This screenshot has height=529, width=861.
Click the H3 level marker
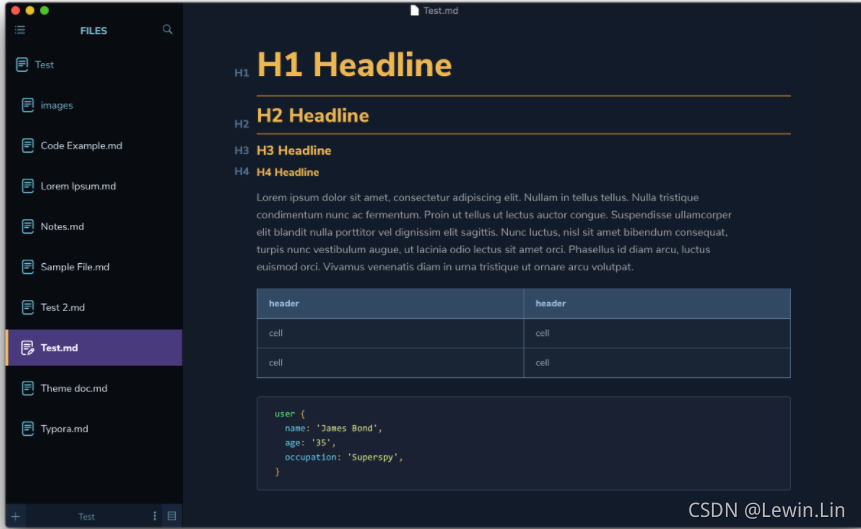coord(242,150)
